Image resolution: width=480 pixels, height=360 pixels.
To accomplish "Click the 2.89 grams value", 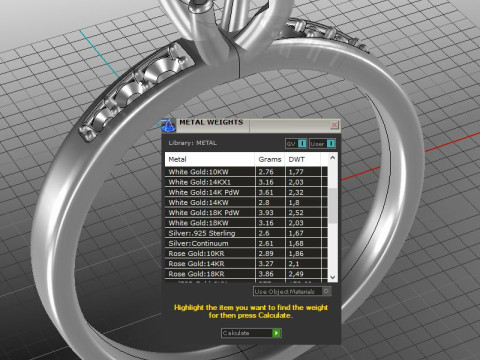I will pos(266,253).
